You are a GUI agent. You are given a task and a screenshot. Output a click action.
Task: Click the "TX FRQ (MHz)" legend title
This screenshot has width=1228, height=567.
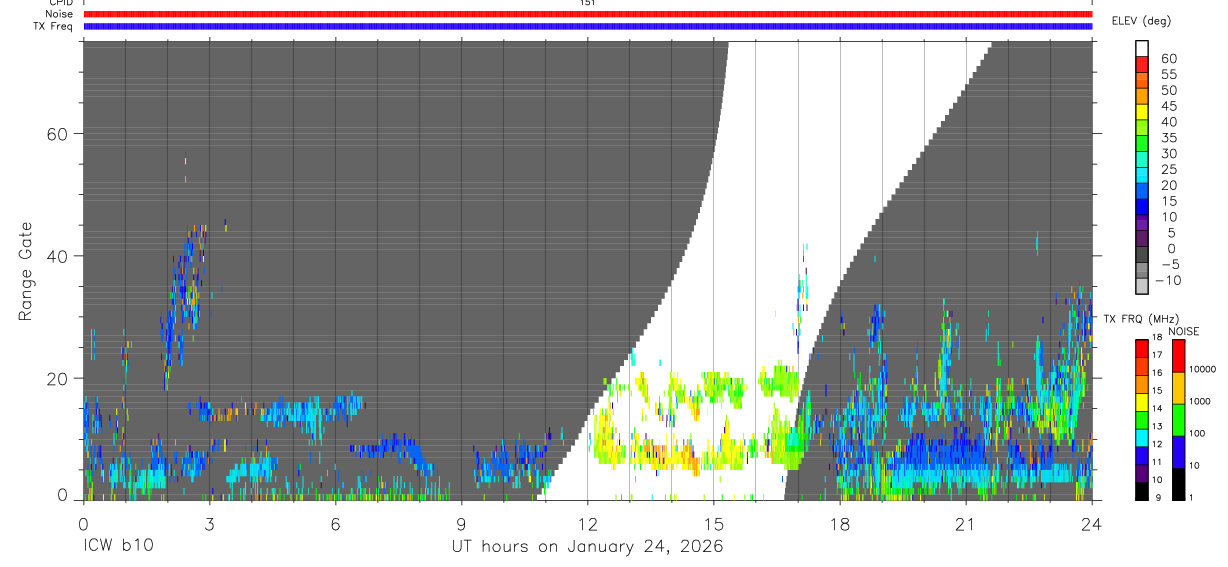(1142, 319)
